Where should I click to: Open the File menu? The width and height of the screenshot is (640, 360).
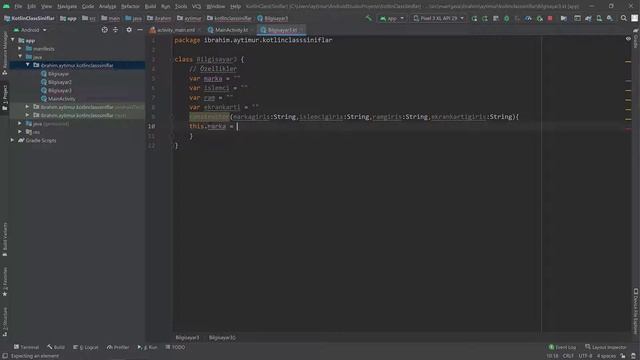click(18, 6)
